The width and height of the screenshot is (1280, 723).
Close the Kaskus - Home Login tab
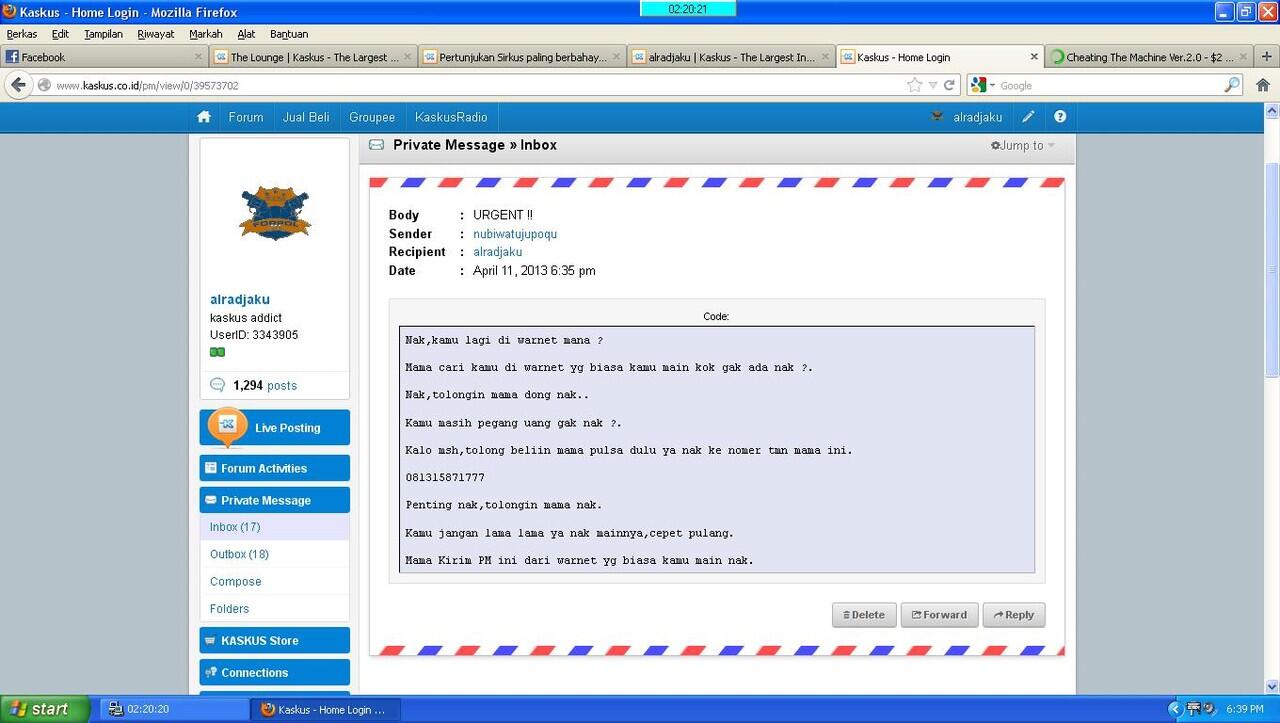point(1034,57)
